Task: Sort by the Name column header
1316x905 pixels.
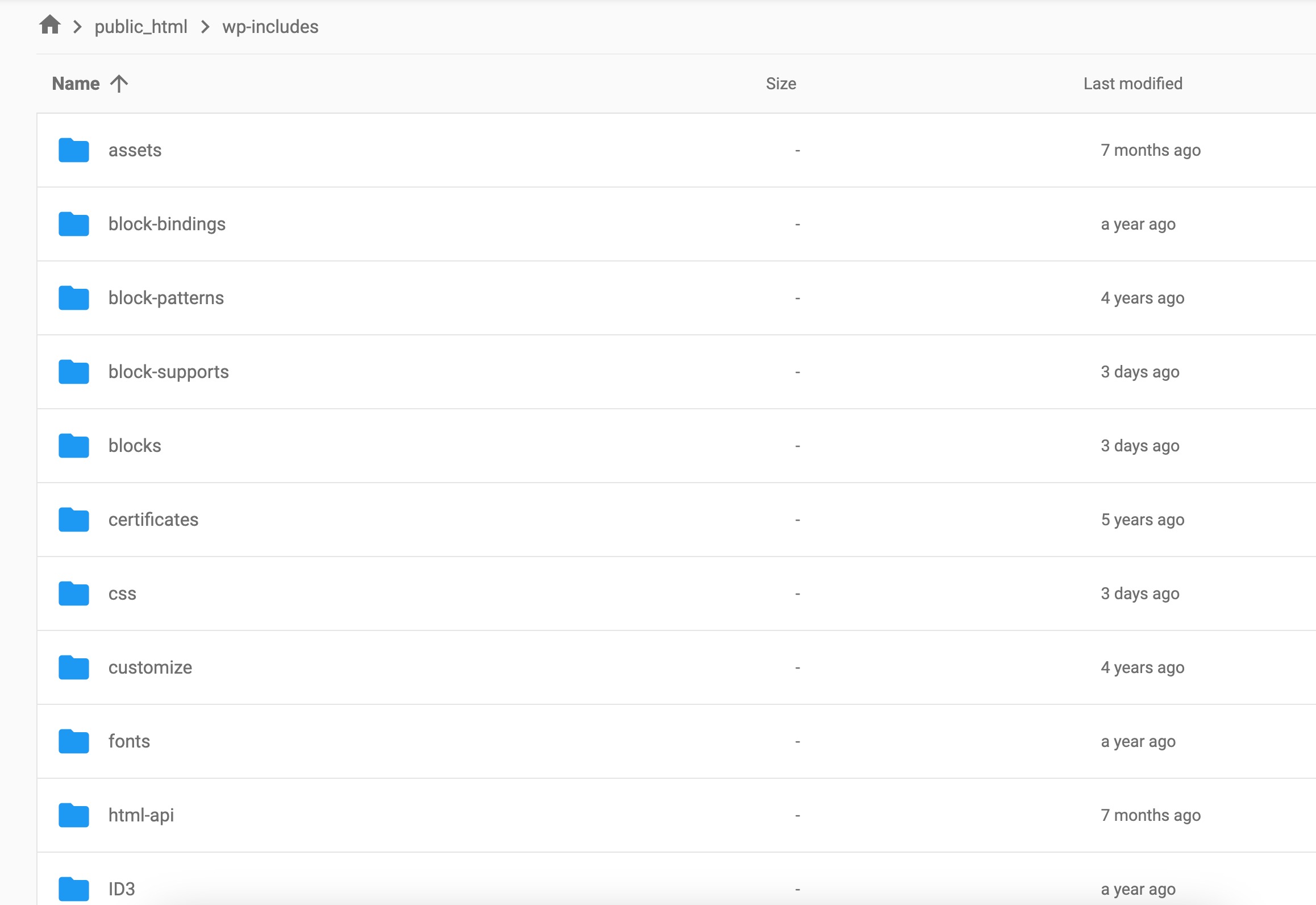Action: tap(76, 84)
